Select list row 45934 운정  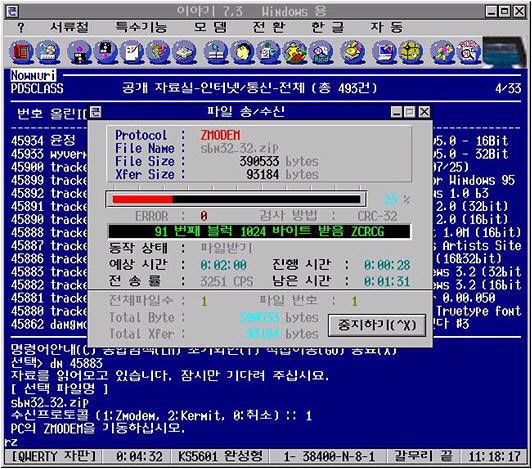(43, 140)
